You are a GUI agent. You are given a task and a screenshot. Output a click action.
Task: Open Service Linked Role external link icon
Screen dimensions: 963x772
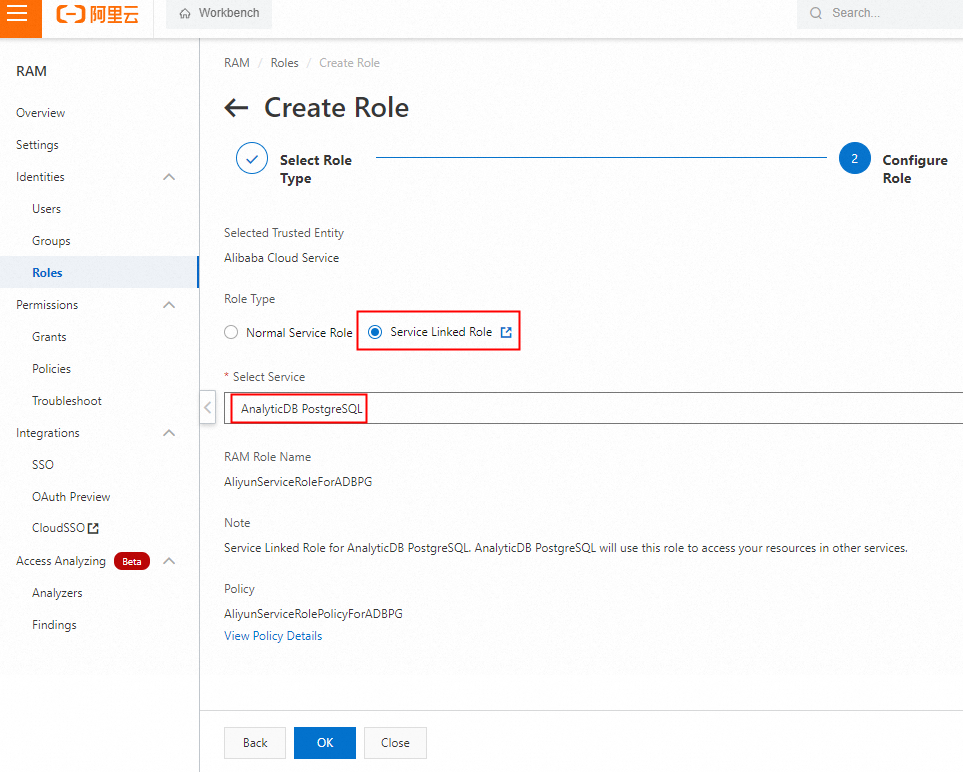[x=506, y=332]
